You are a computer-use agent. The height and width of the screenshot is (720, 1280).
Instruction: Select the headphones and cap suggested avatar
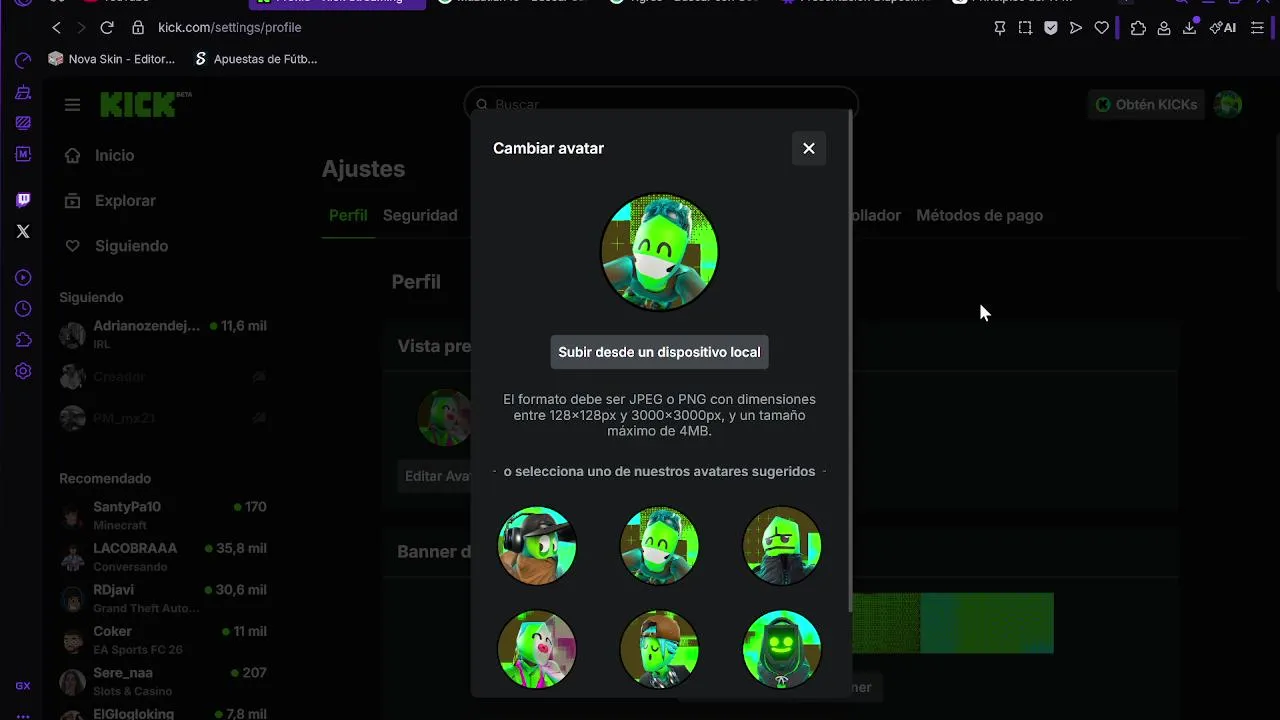(x=537, y=545)
